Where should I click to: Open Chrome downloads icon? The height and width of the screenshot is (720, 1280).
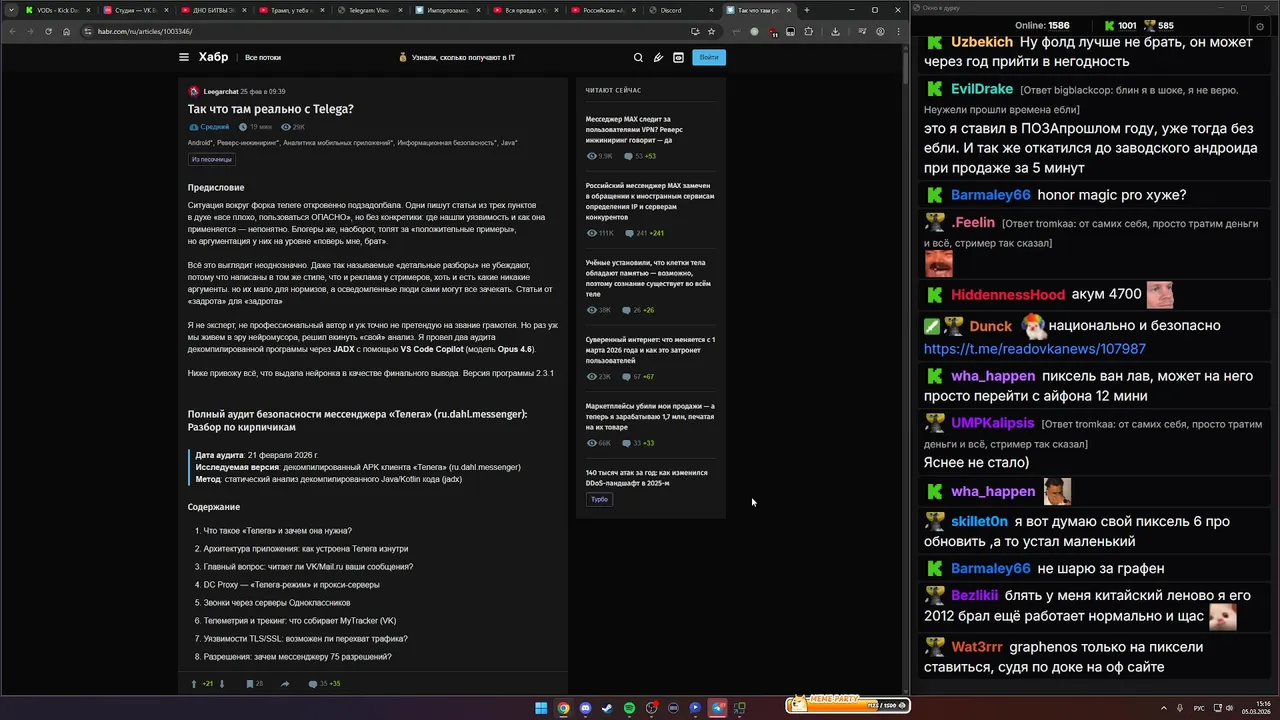(835, 31)
